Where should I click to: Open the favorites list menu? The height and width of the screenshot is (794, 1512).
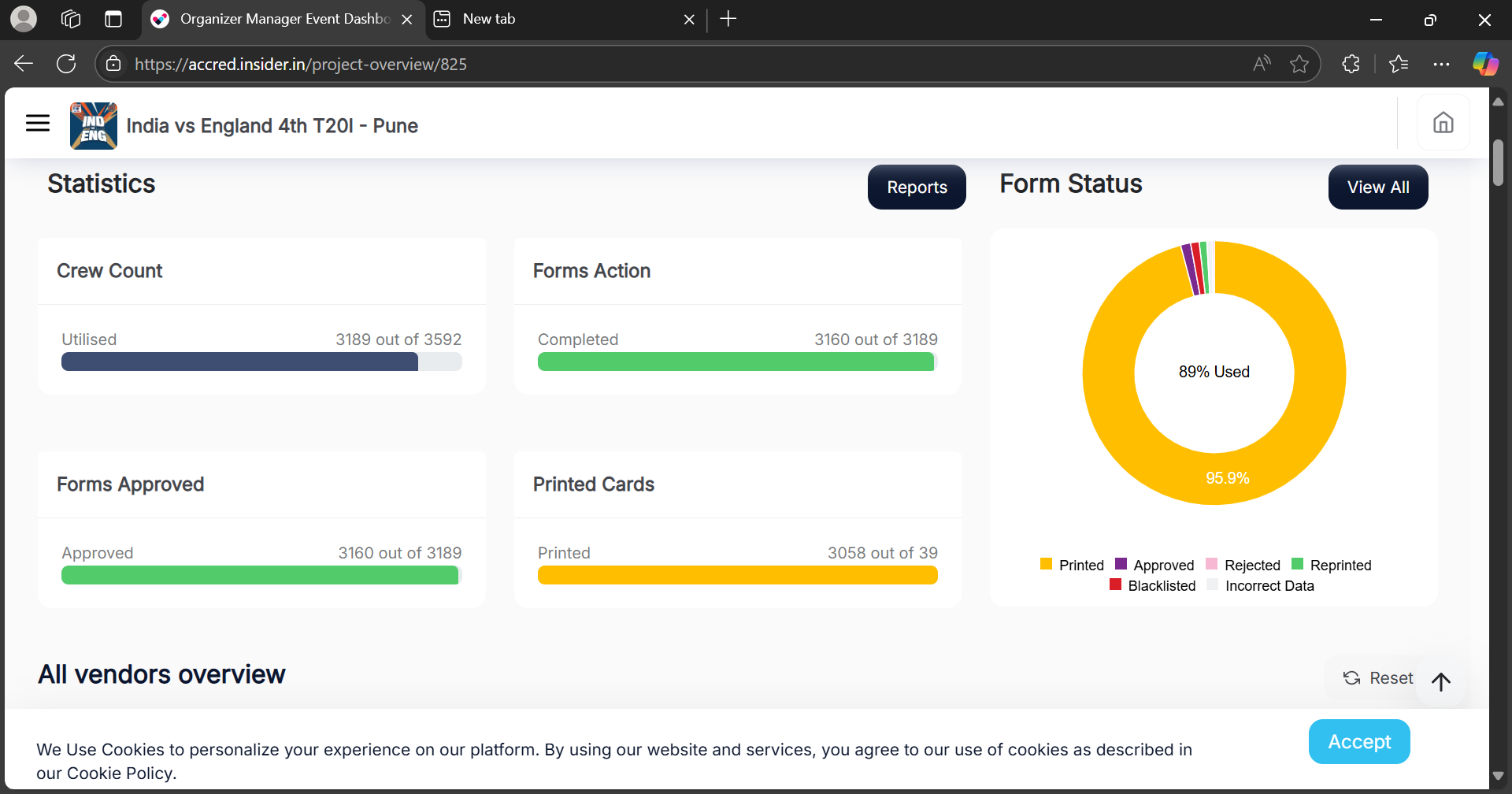(x=1399, y=64)
